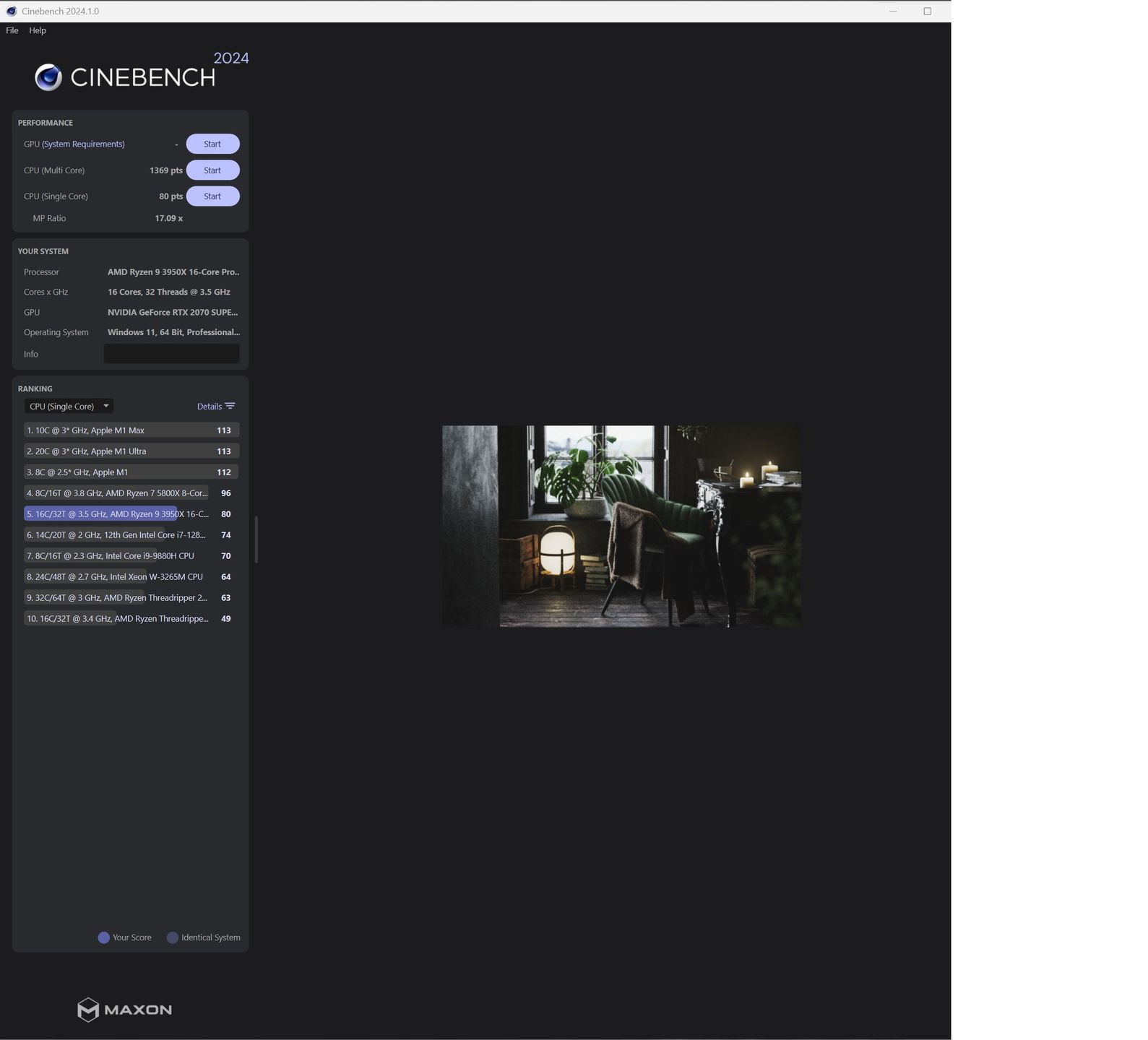Select the Intel Xeon W-3265M row

tap(131, 577)
